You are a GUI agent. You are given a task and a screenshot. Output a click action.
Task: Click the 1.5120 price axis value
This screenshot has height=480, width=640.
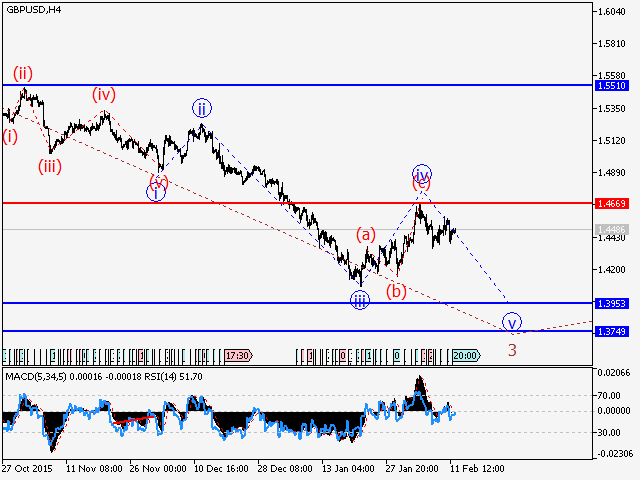[x=611, y=141]
